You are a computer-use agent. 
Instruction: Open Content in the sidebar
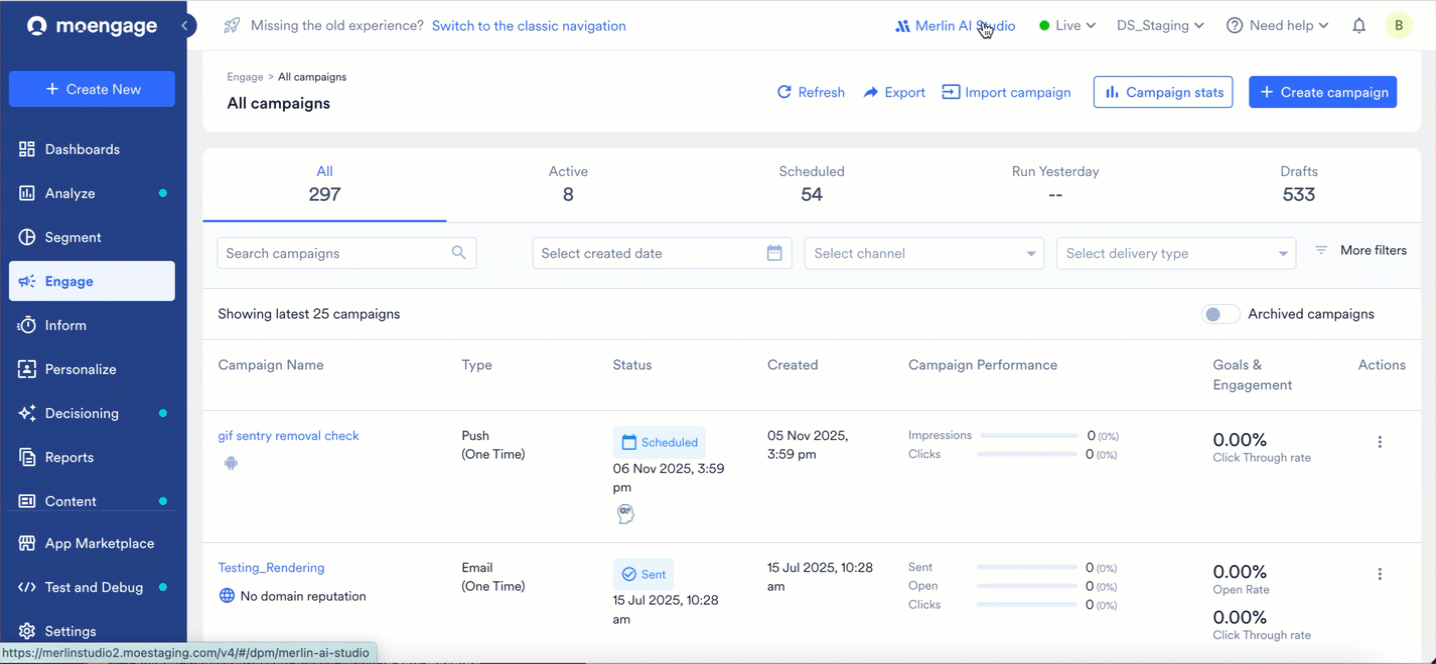tap(92, 501)
